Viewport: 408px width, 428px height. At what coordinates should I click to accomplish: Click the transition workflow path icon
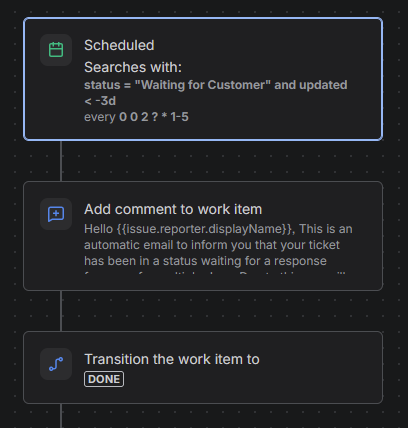56,364
